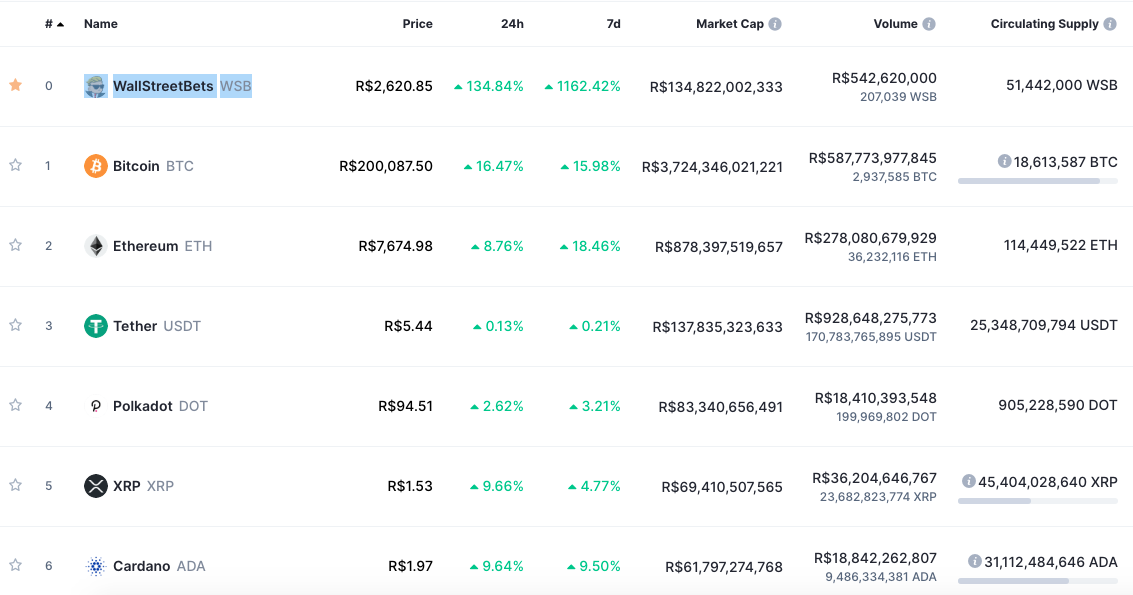
Task: Click Cardano 24h change 9.64%
Action: 496,566
